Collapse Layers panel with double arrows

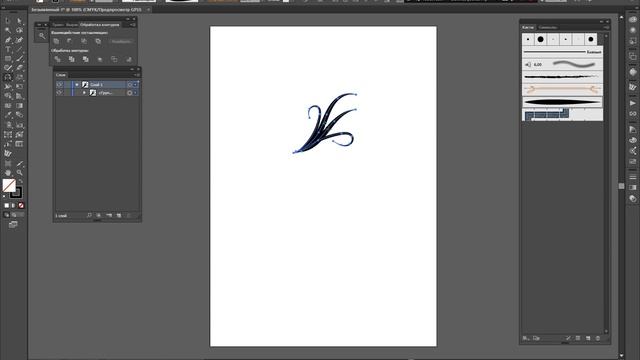[132, 69]
